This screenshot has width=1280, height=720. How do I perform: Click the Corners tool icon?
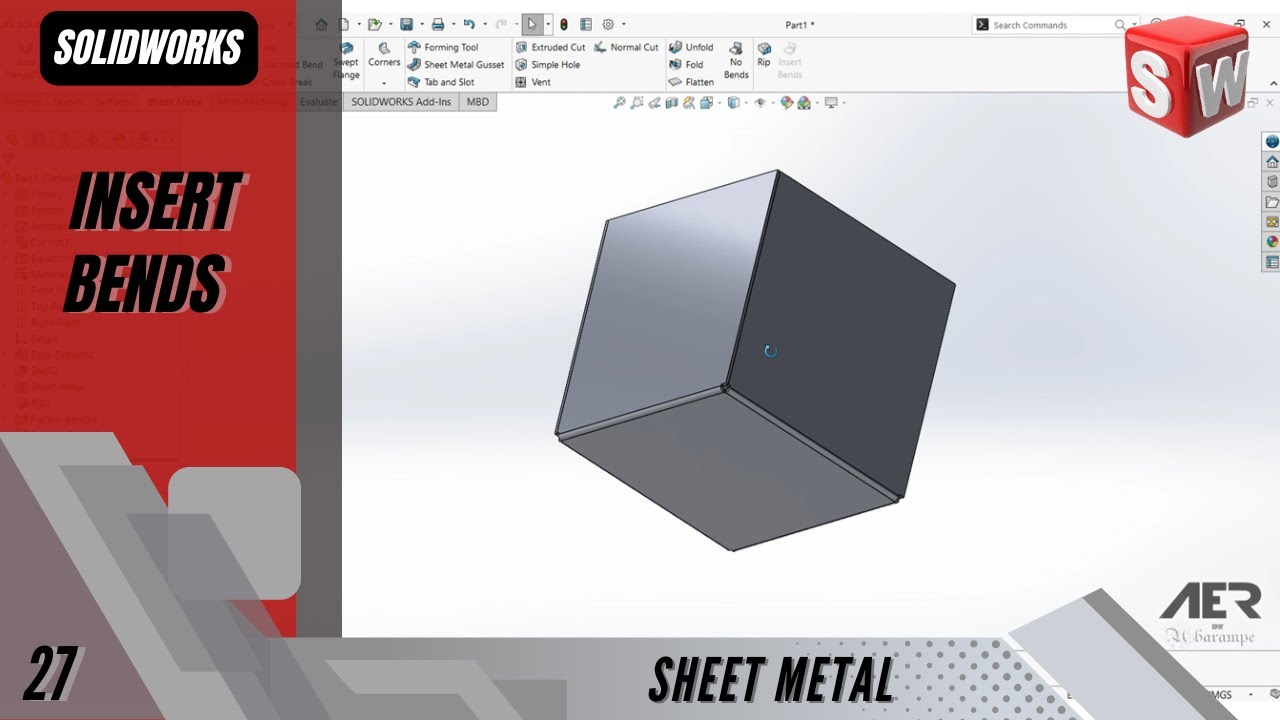tap(384, 49)
